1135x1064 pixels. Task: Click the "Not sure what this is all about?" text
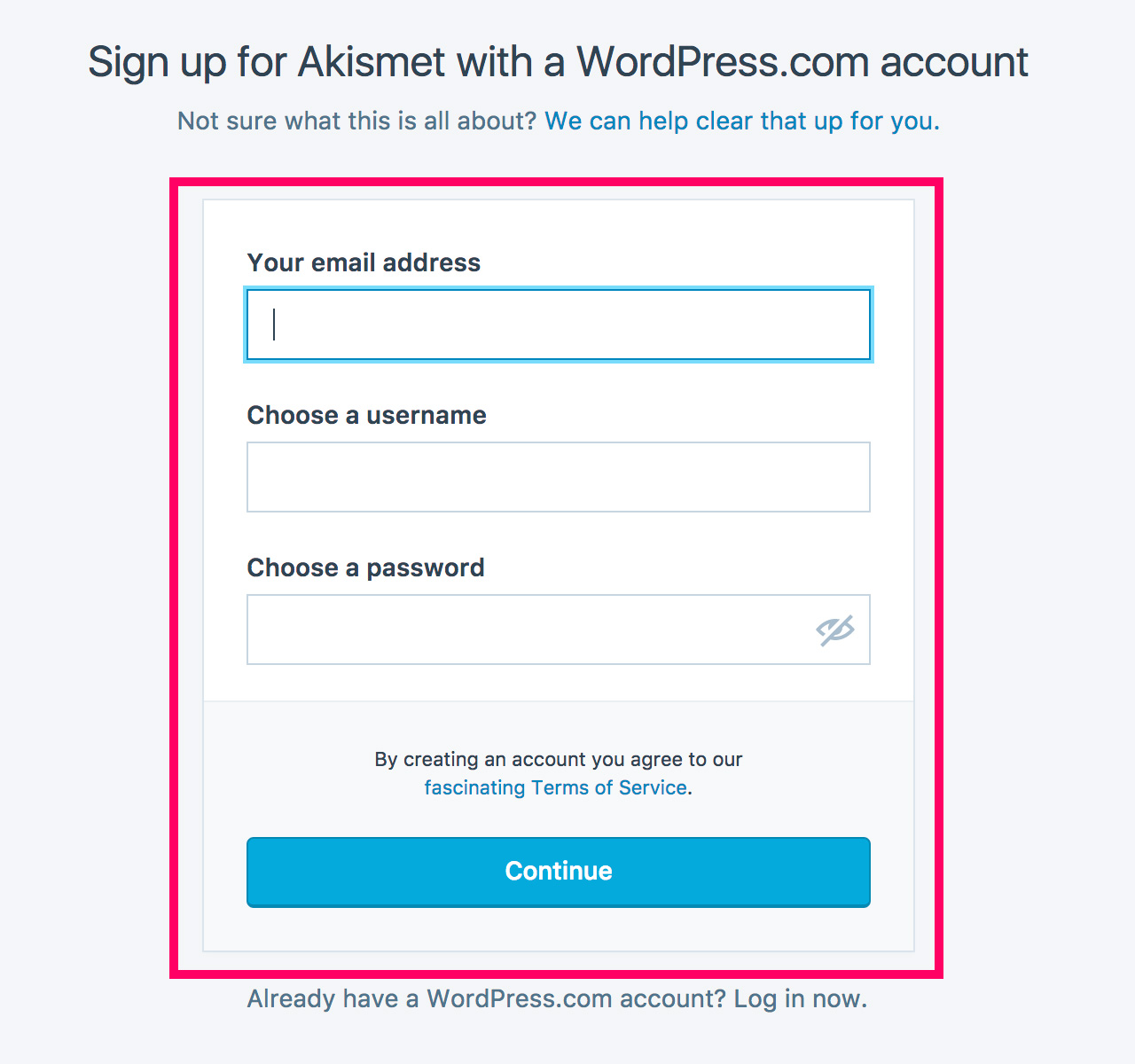click(356, 121)
